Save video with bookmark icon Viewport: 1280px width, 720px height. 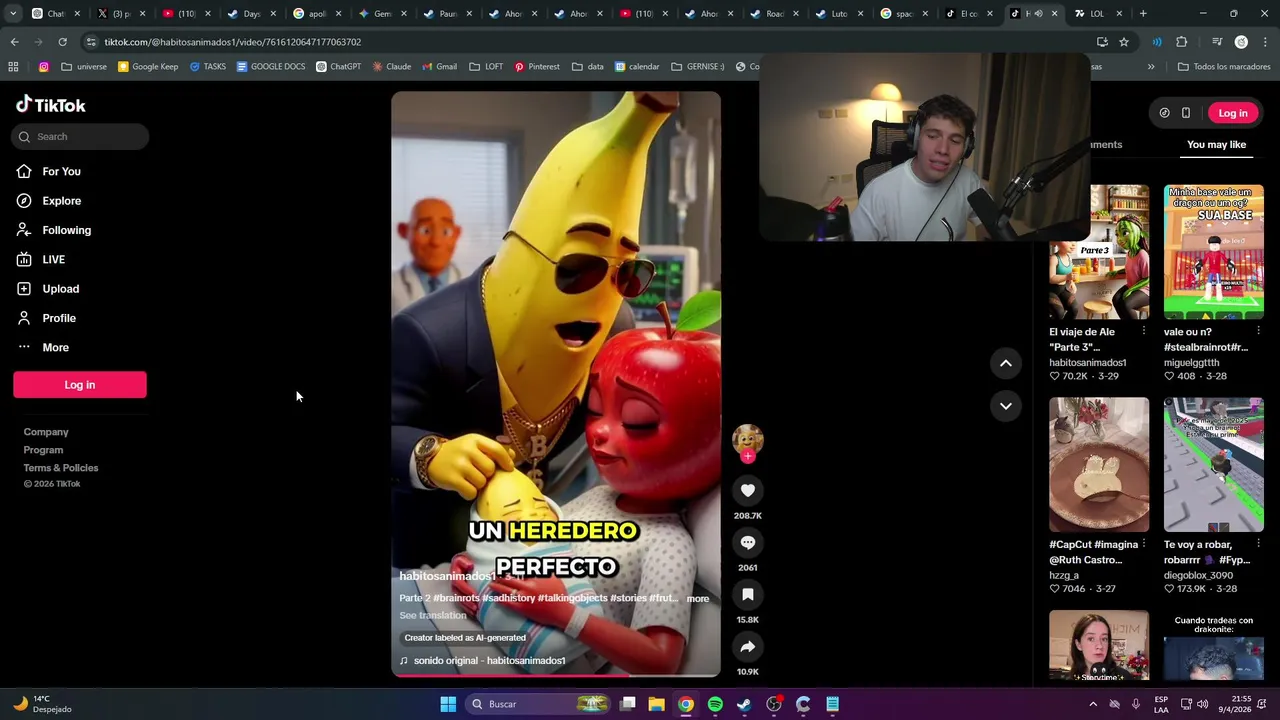pos(747,594)
